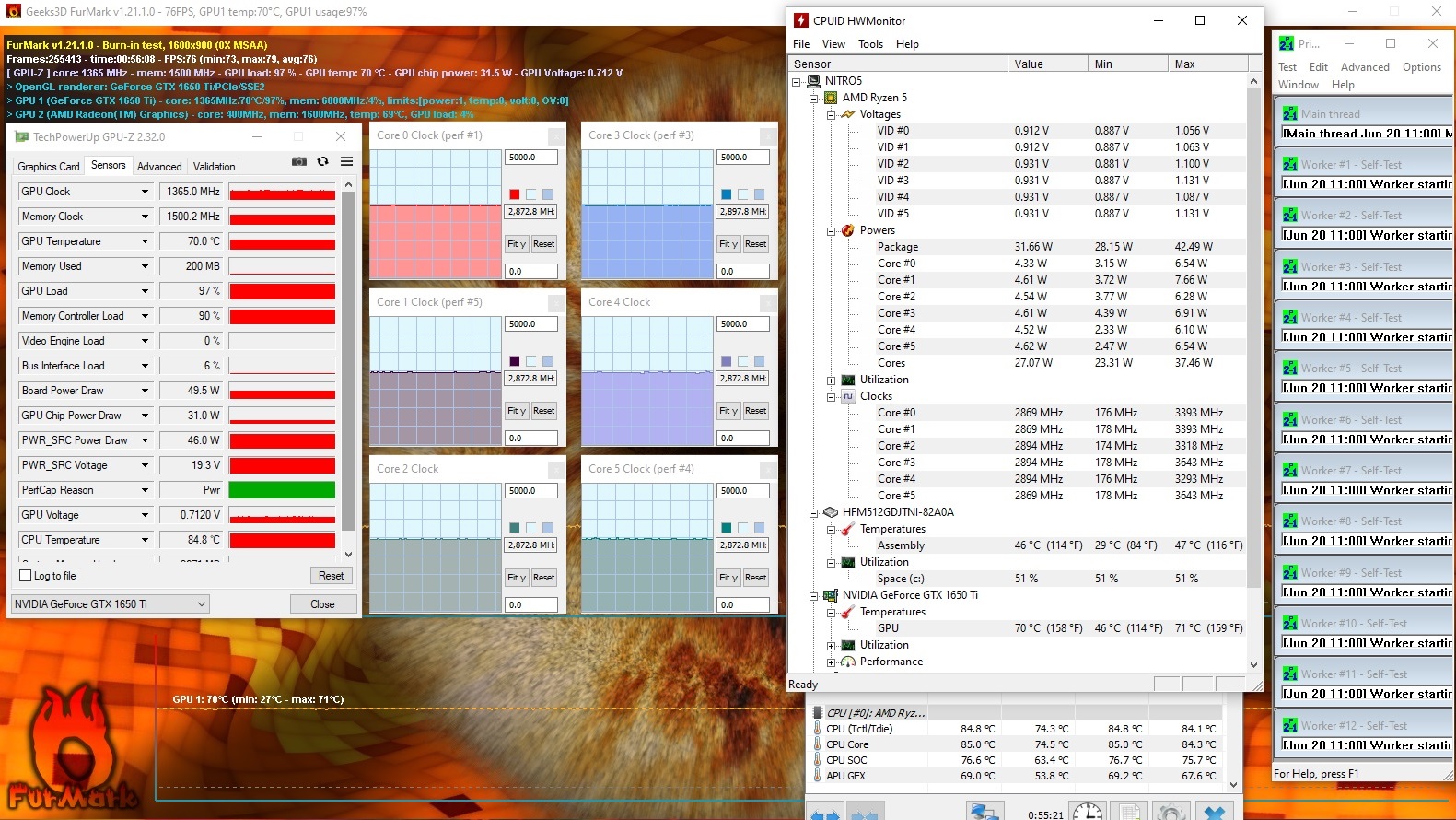Click the GPU-Z sensor list scrollbar
This screenshot has width=1456, height=820.
pyautogui.click(x=348, y=357)
